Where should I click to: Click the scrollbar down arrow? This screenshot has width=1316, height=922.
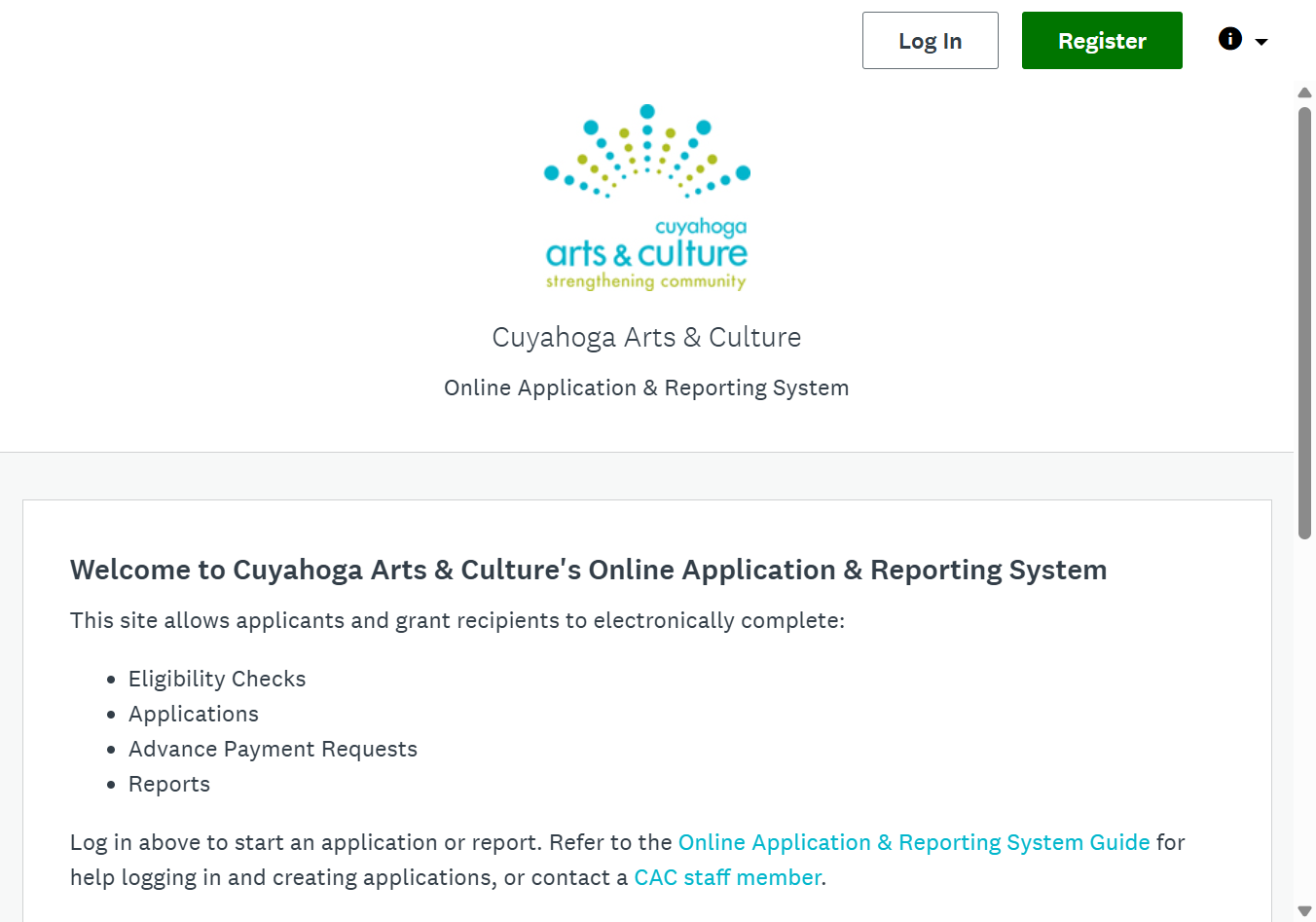pos(1305,911)
